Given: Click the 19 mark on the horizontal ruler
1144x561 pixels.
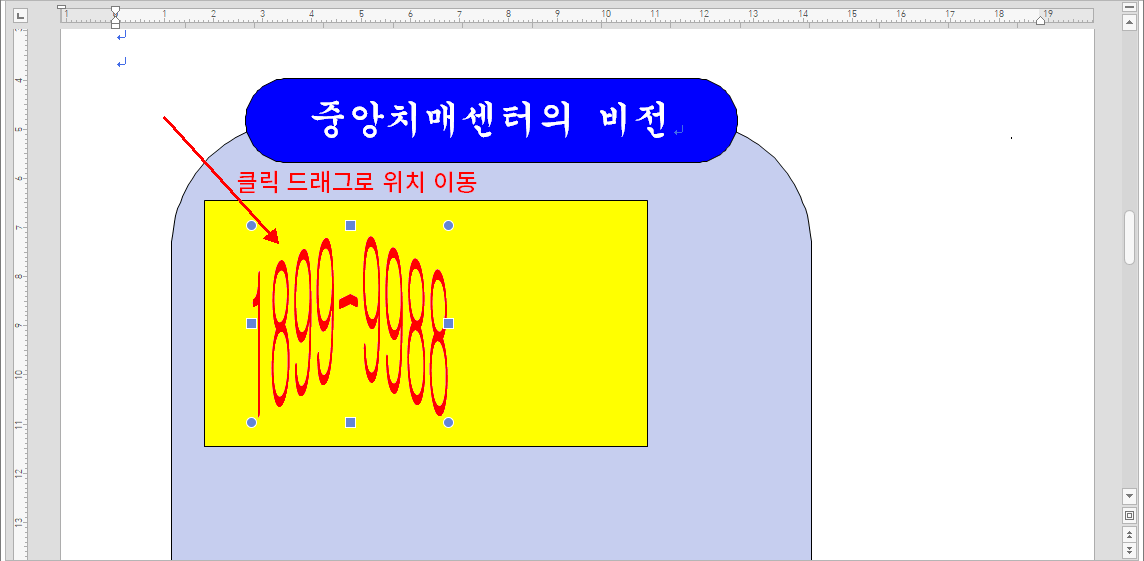Looking at the screenshot, I should [x=1048, y=13].
